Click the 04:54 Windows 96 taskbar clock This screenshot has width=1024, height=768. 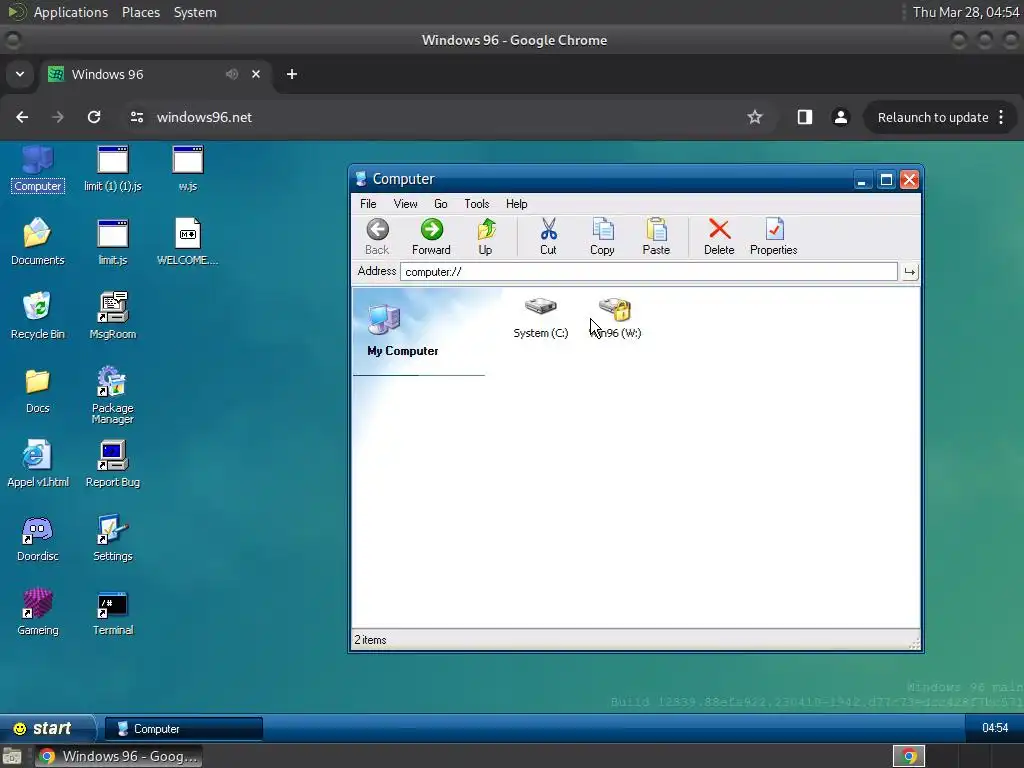tap(995, 728)
